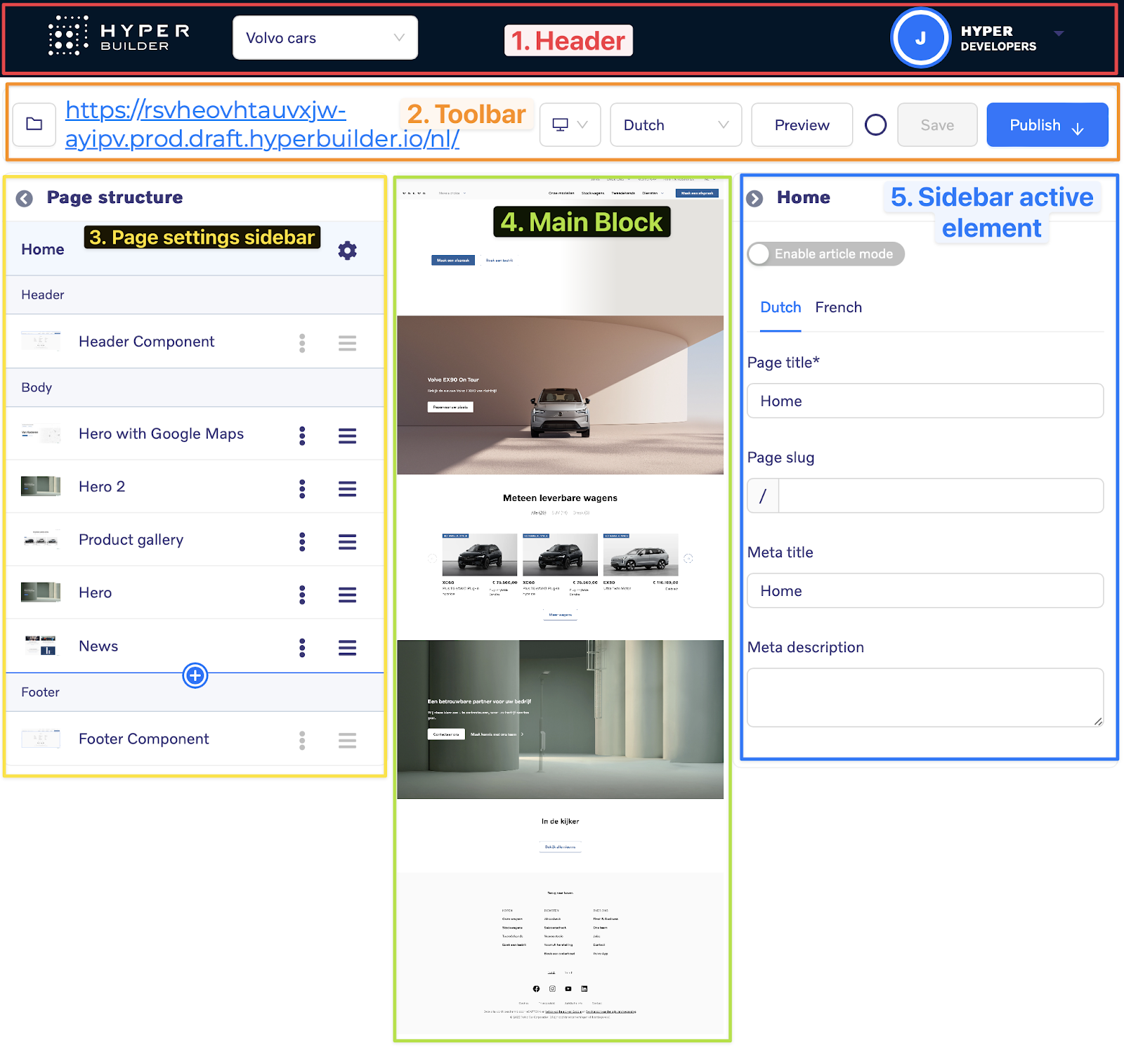
Task: Open the desktop device view dropdown
Action: point(570,124)
